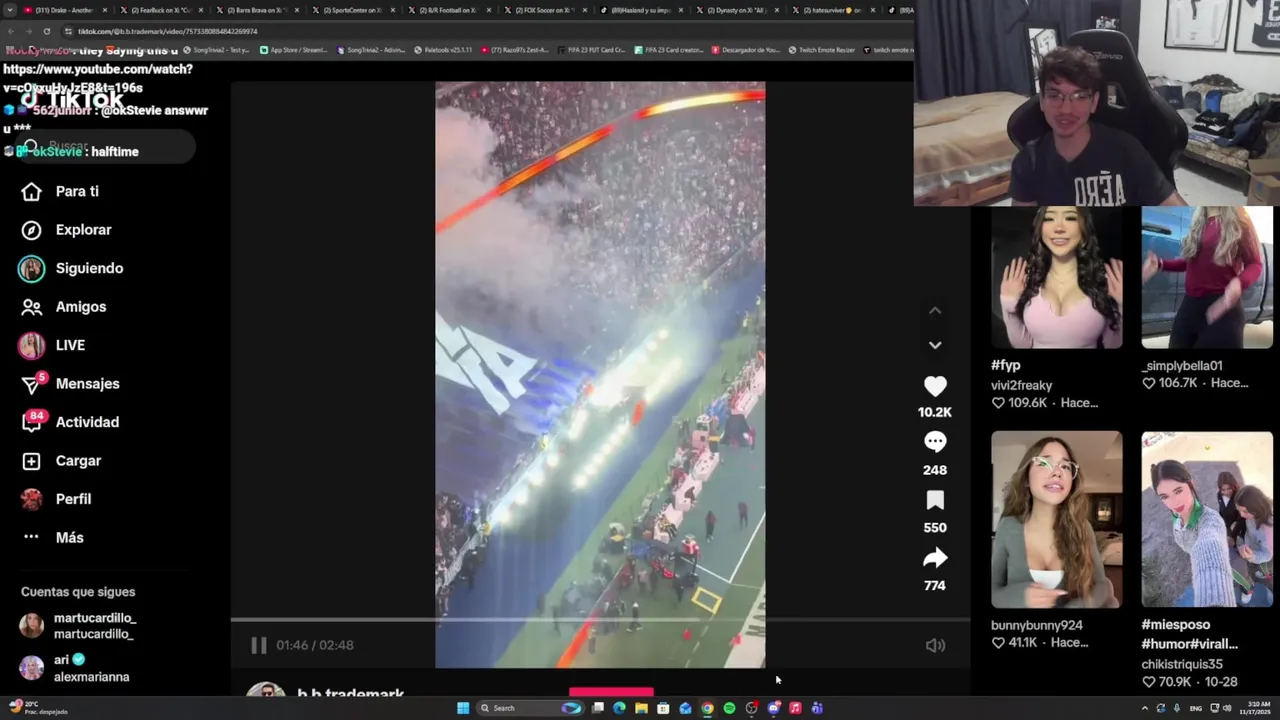Switch to the SportsCenter on X tab
This screenshot has width=1280, height=720.
tap(352, 10)
